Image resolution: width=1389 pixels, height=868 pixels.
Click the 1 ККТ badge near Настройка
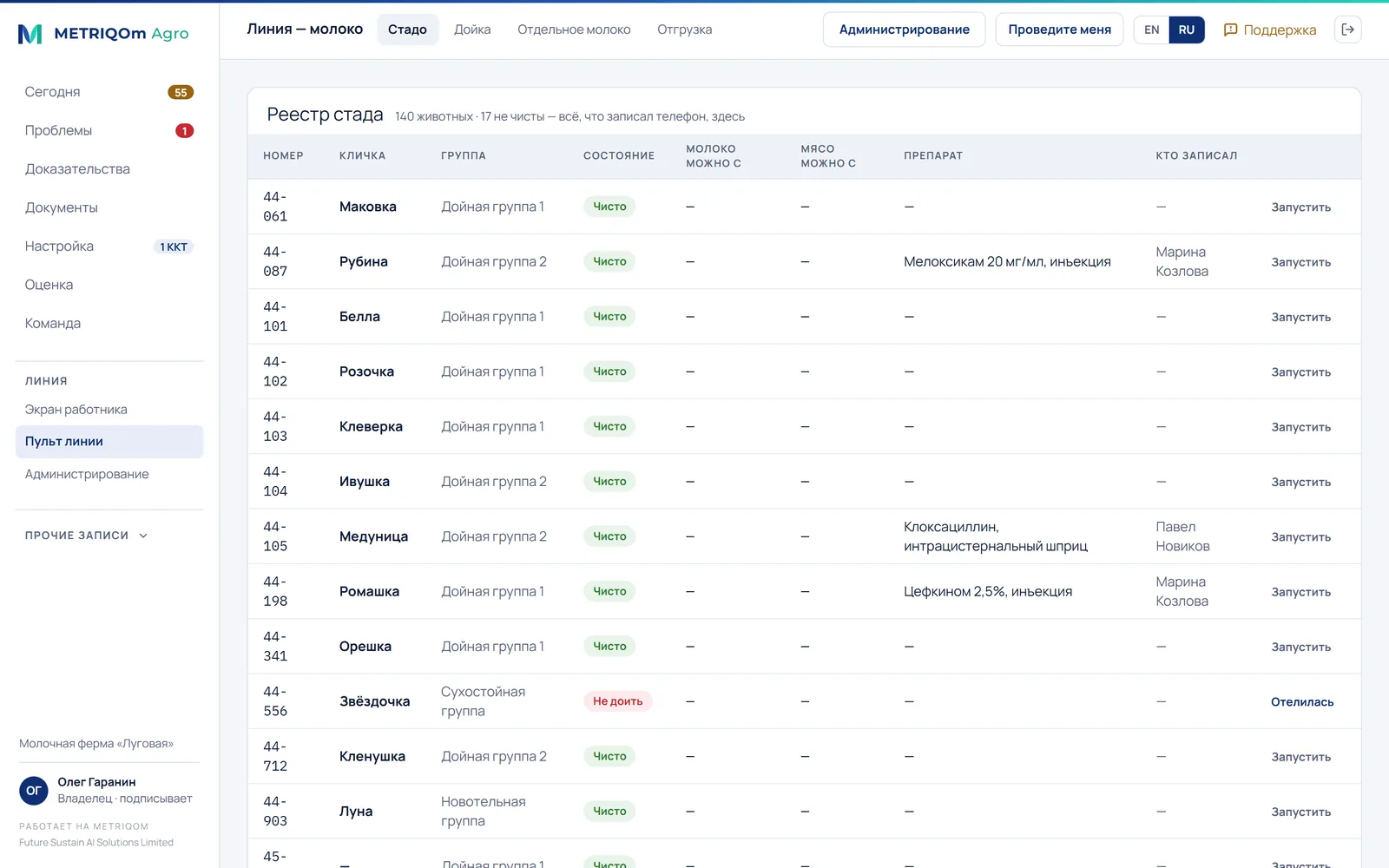point(174,247)
